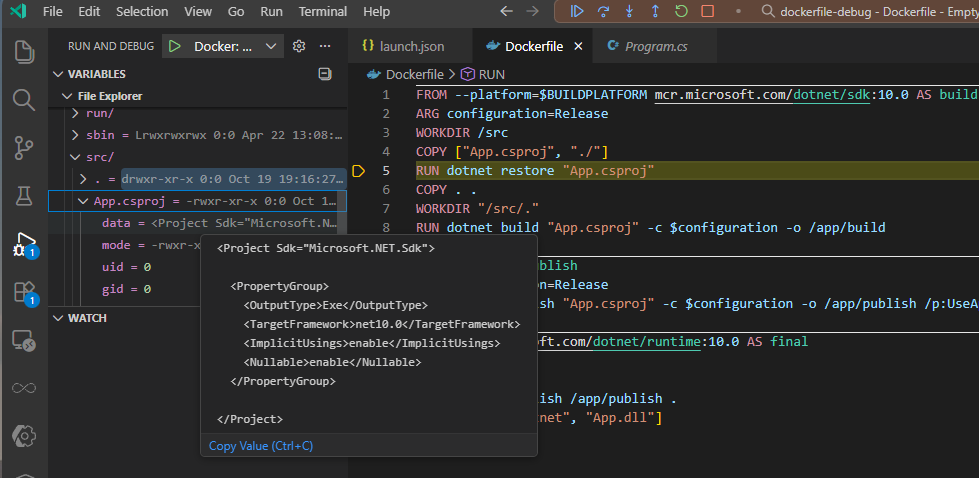This screenshot has width=979, height=478.
Task: Switch to the Program.cs tab
Action: (656, 46)
